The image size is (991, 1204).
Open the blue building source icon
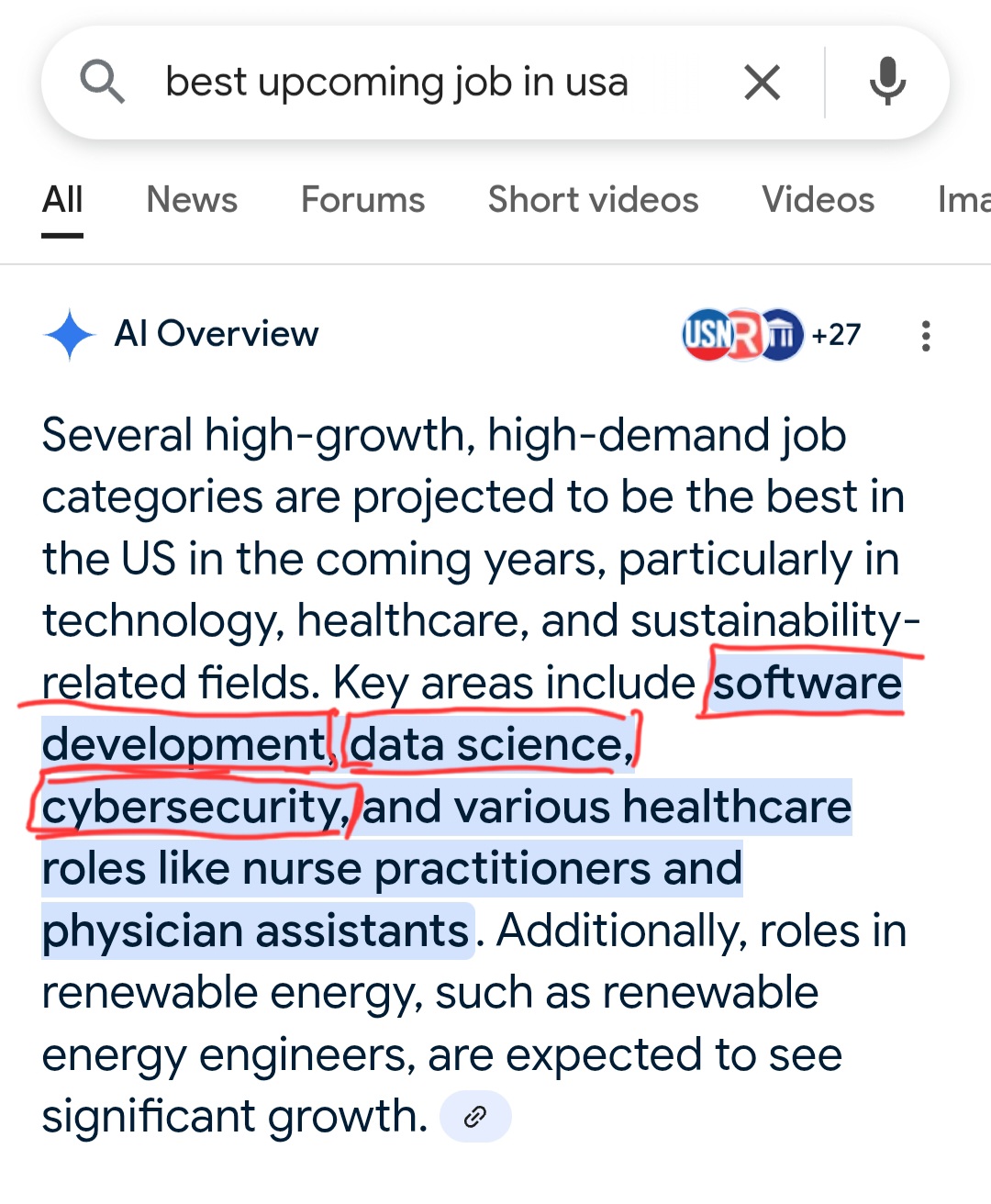click(x=782, y=335)
